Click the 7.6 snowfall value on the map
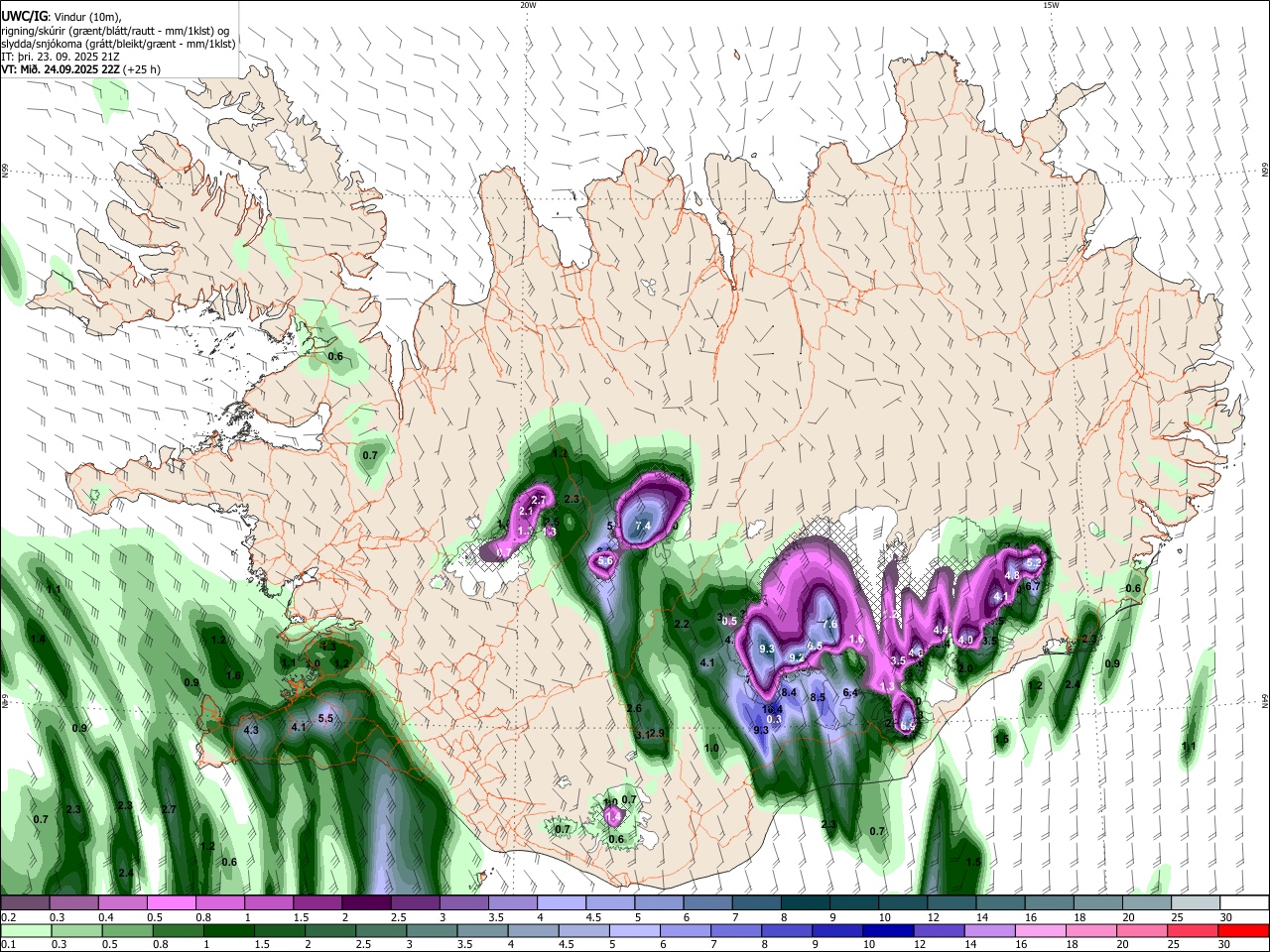The image size is (1270, 952). [830, 625]
